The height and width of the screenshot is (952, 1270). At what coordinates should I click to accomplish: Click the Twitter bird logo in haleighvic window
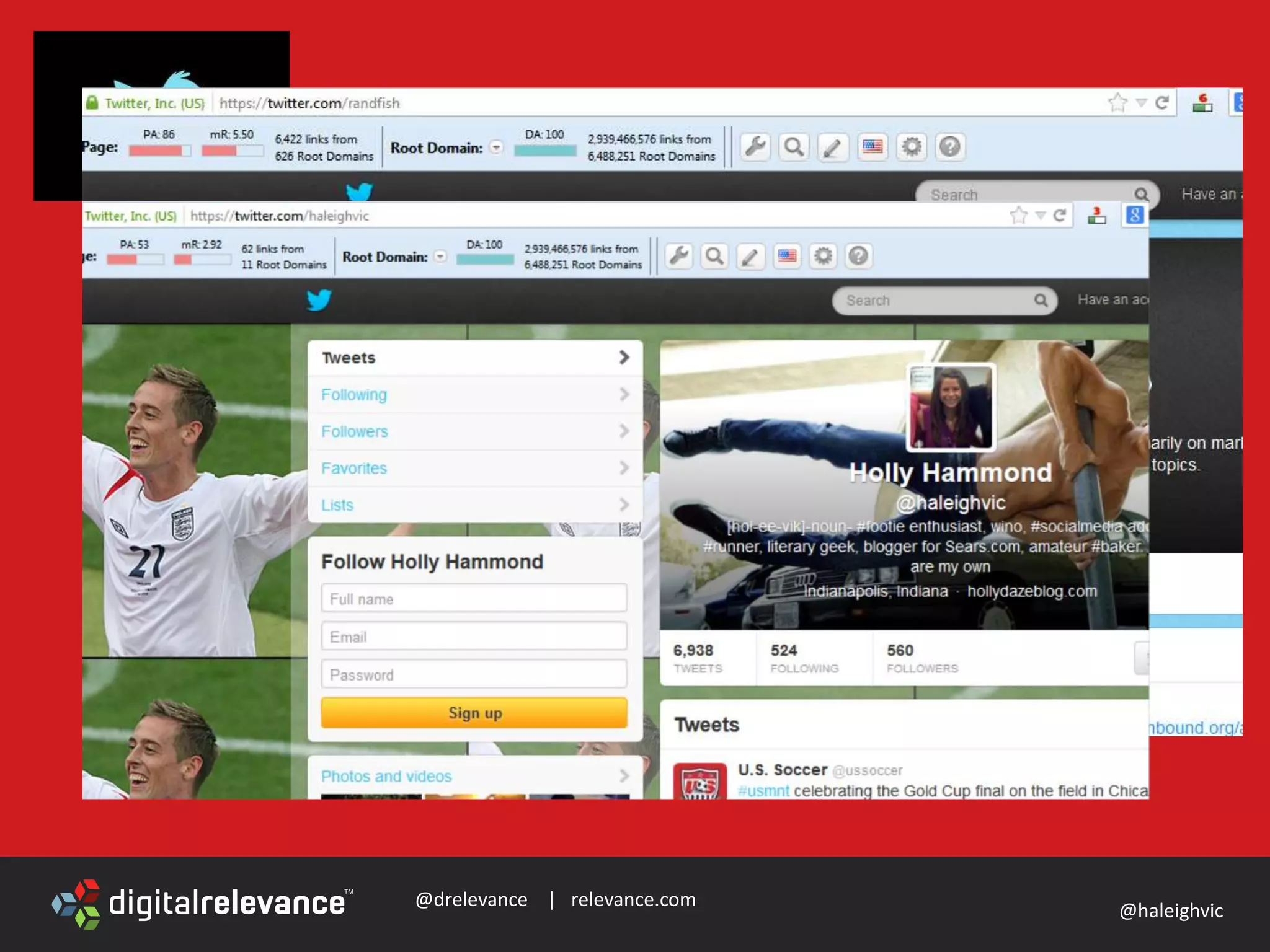319,300
